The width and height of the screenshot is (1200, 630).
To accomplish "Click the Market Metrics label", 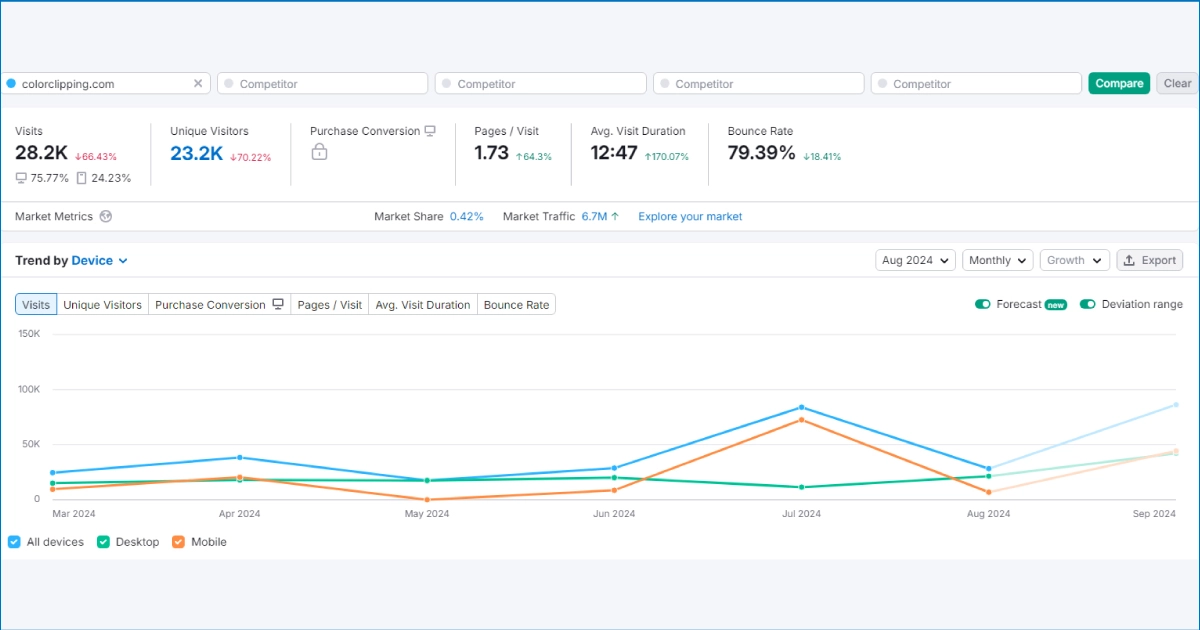I will 54,216.
